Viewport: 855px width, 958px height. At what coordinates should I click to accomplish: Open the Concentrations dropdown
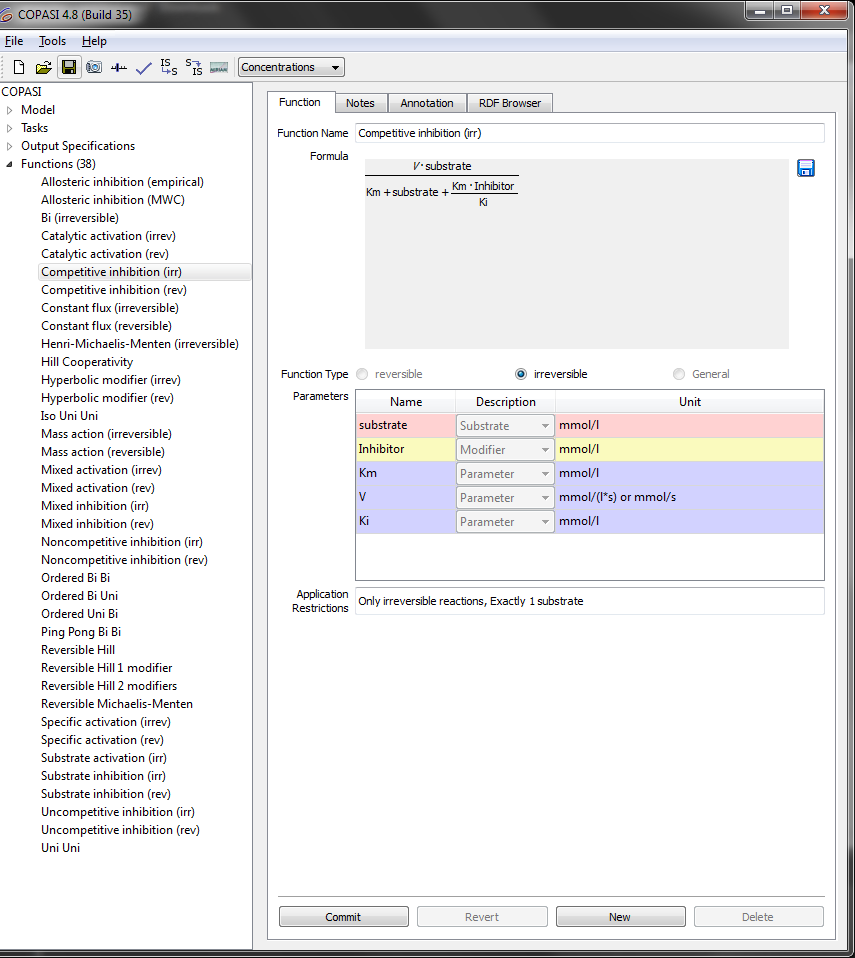pos(291,67)
